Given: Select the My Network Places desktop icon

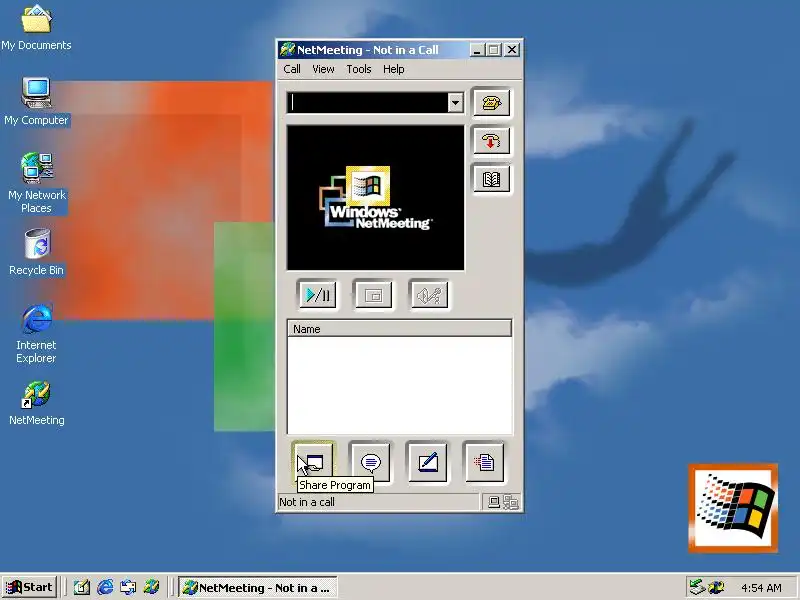Looking at the screenshot, I should (36, 183).
